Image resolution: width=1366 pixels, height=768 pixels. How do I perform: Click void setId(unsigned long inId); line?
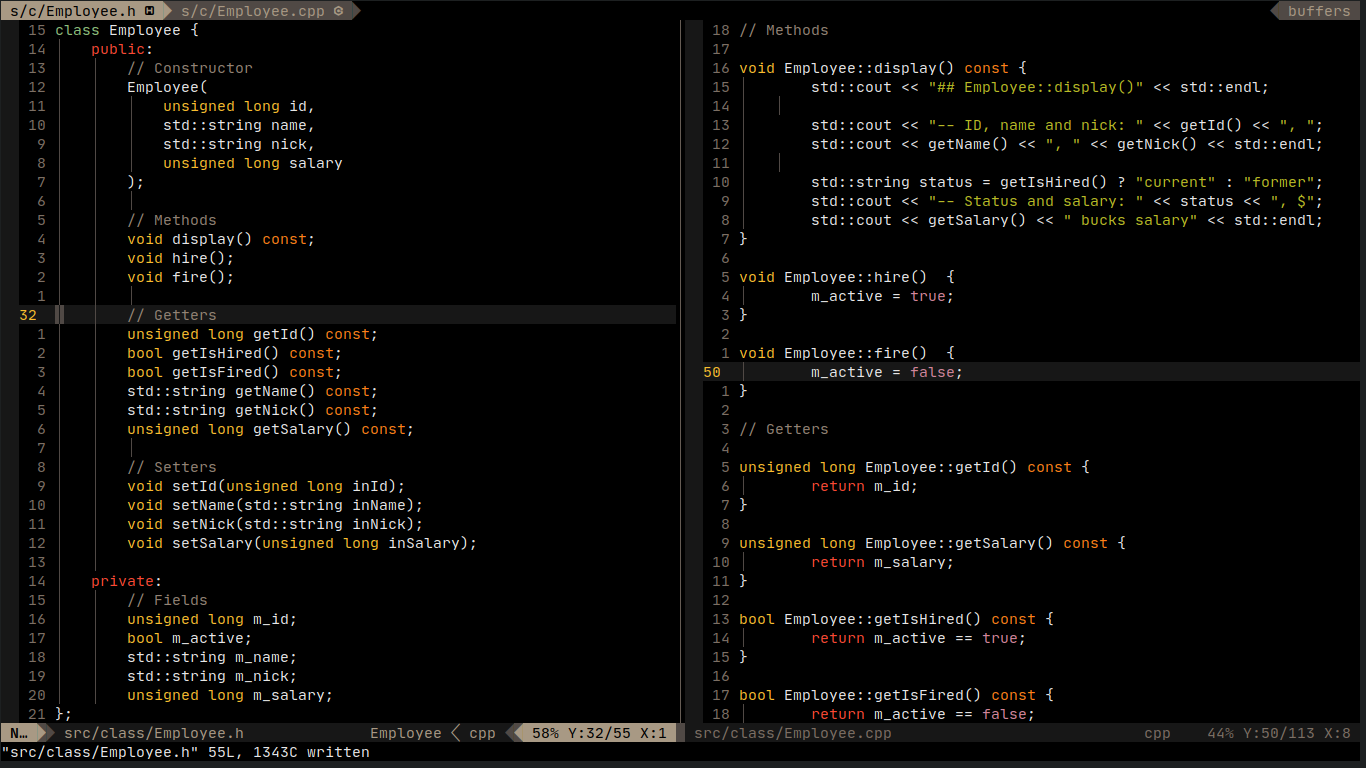[266, 486]
